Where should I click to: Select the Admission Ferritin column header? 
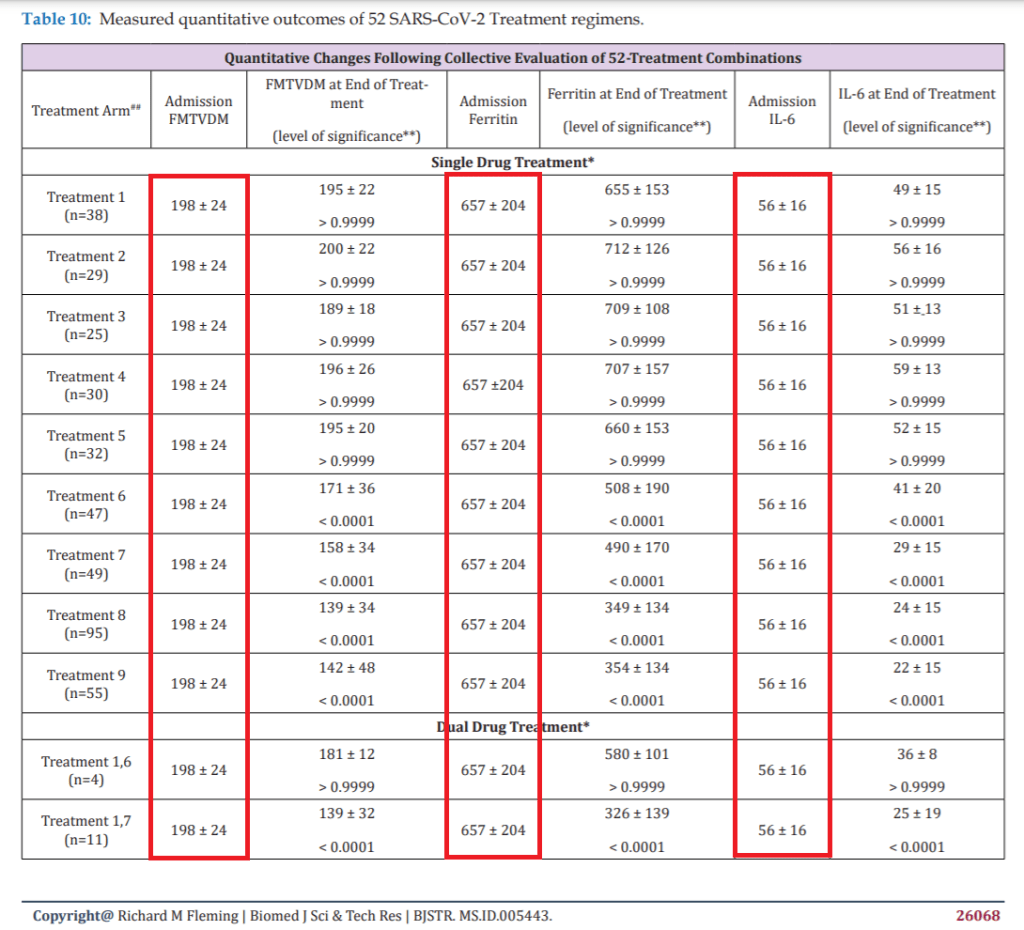(493, 110)
